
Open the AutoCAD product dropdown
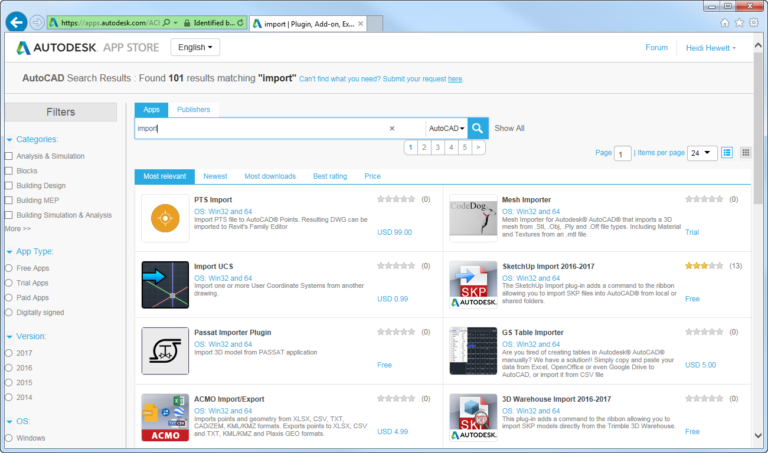(x=446, y=128)
